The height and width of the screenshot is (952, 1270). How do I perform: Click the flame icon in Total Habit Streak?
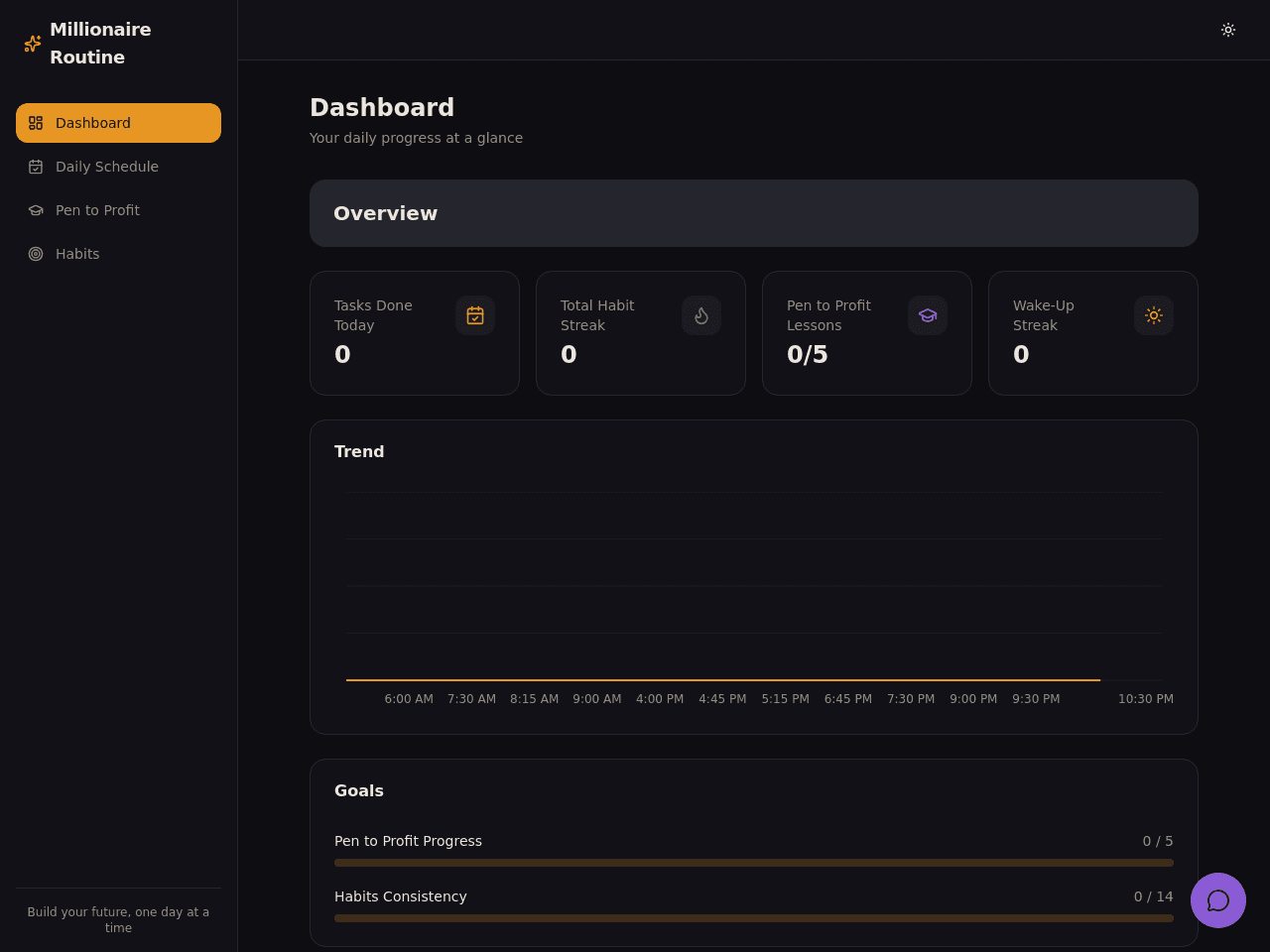pyautogui.click(x=701, y=315)
